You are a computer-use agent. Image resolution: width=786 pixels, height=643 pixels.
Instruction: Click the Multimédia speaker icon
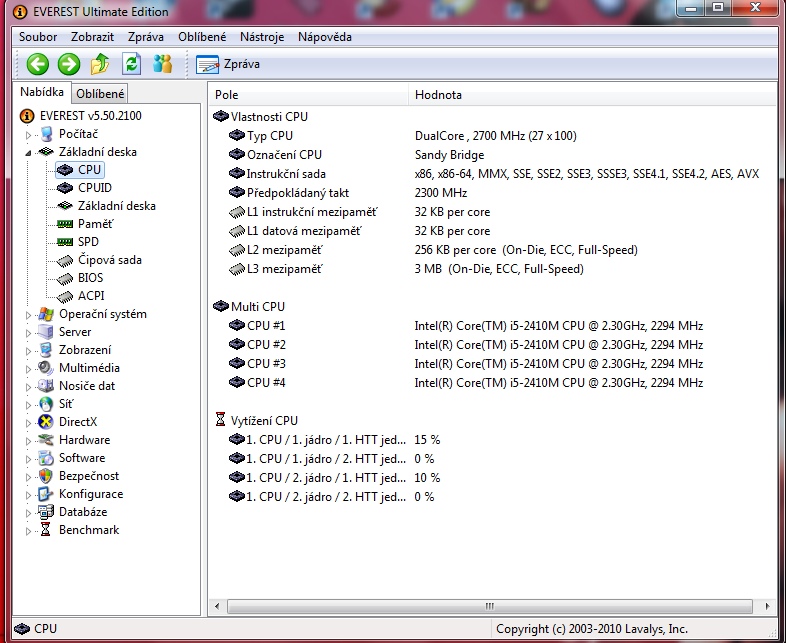[46, 368]
